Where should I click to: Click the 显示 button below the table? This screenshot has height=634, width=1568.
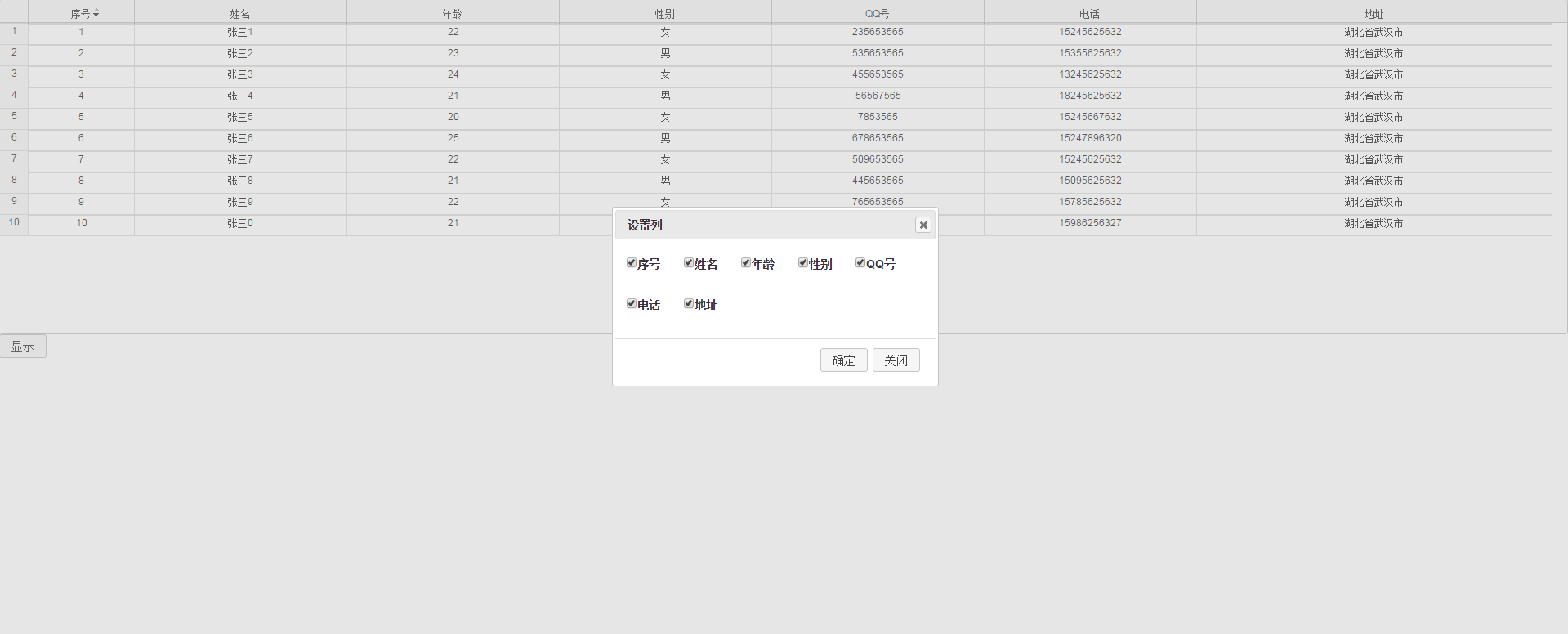point(23,346)
